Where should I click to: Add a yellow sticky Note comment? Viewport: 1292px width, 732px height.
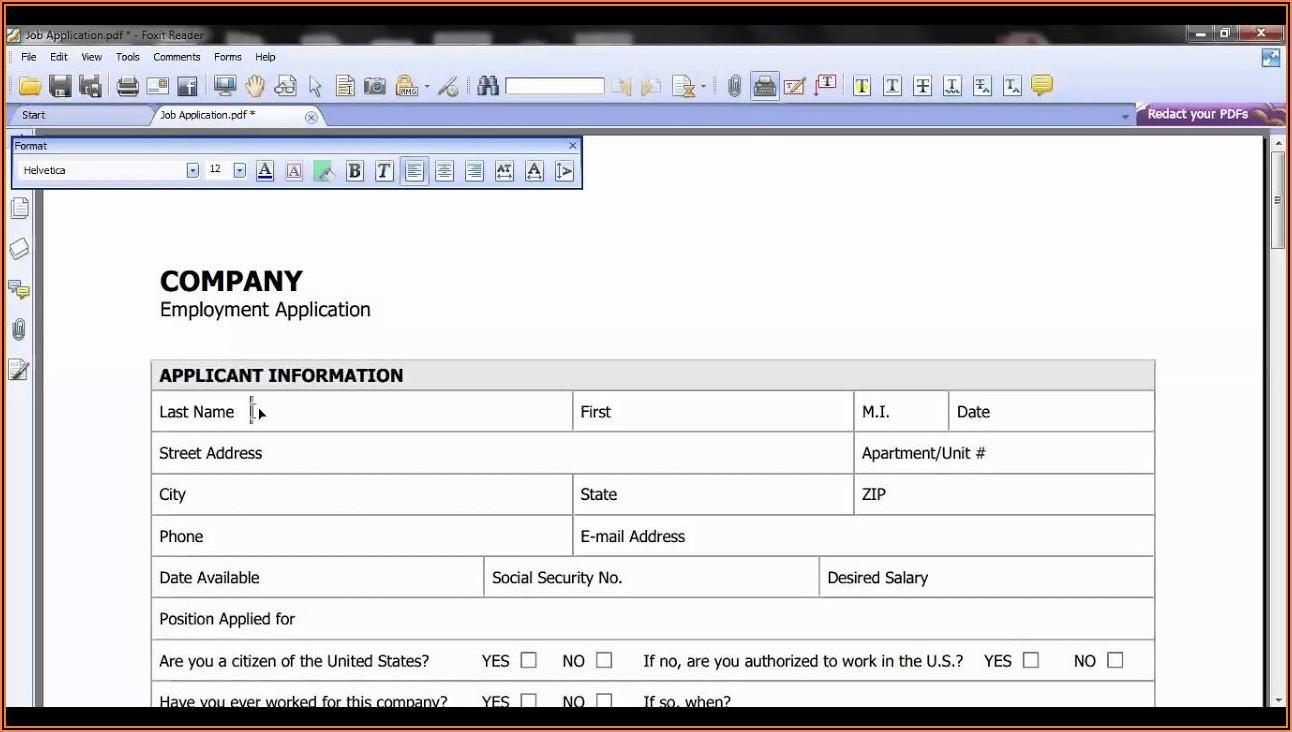[x=1042, y=86]
